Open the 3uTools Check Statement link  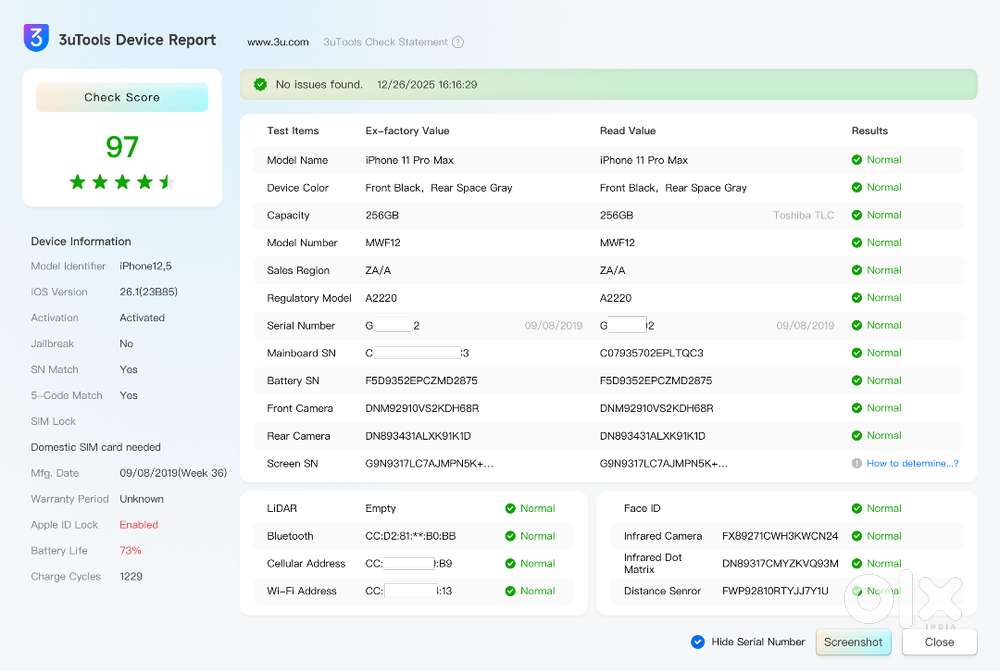point(385,42)
